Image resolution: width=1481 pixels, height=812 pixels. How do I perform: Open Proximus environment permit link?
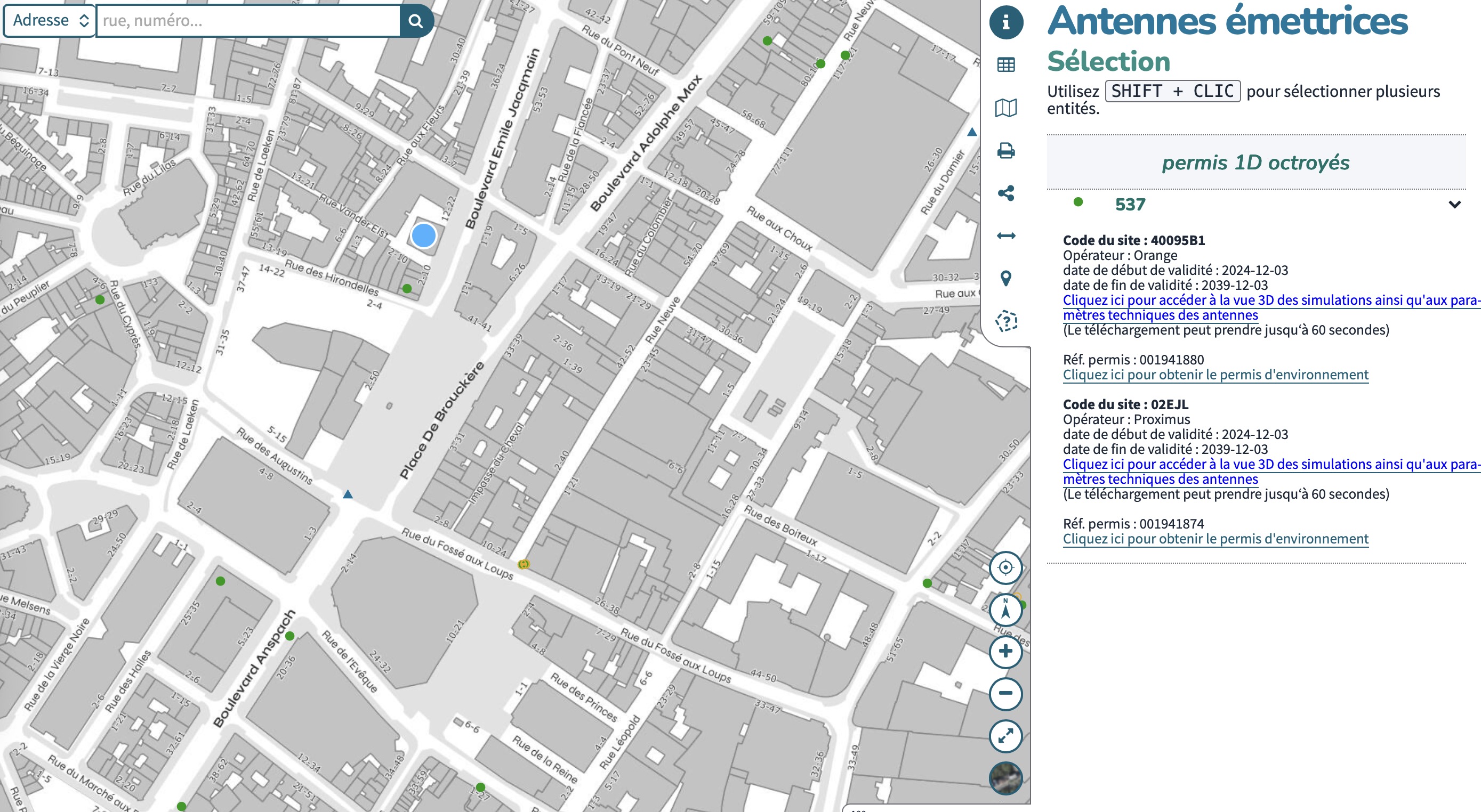[x=1215, y=539]
